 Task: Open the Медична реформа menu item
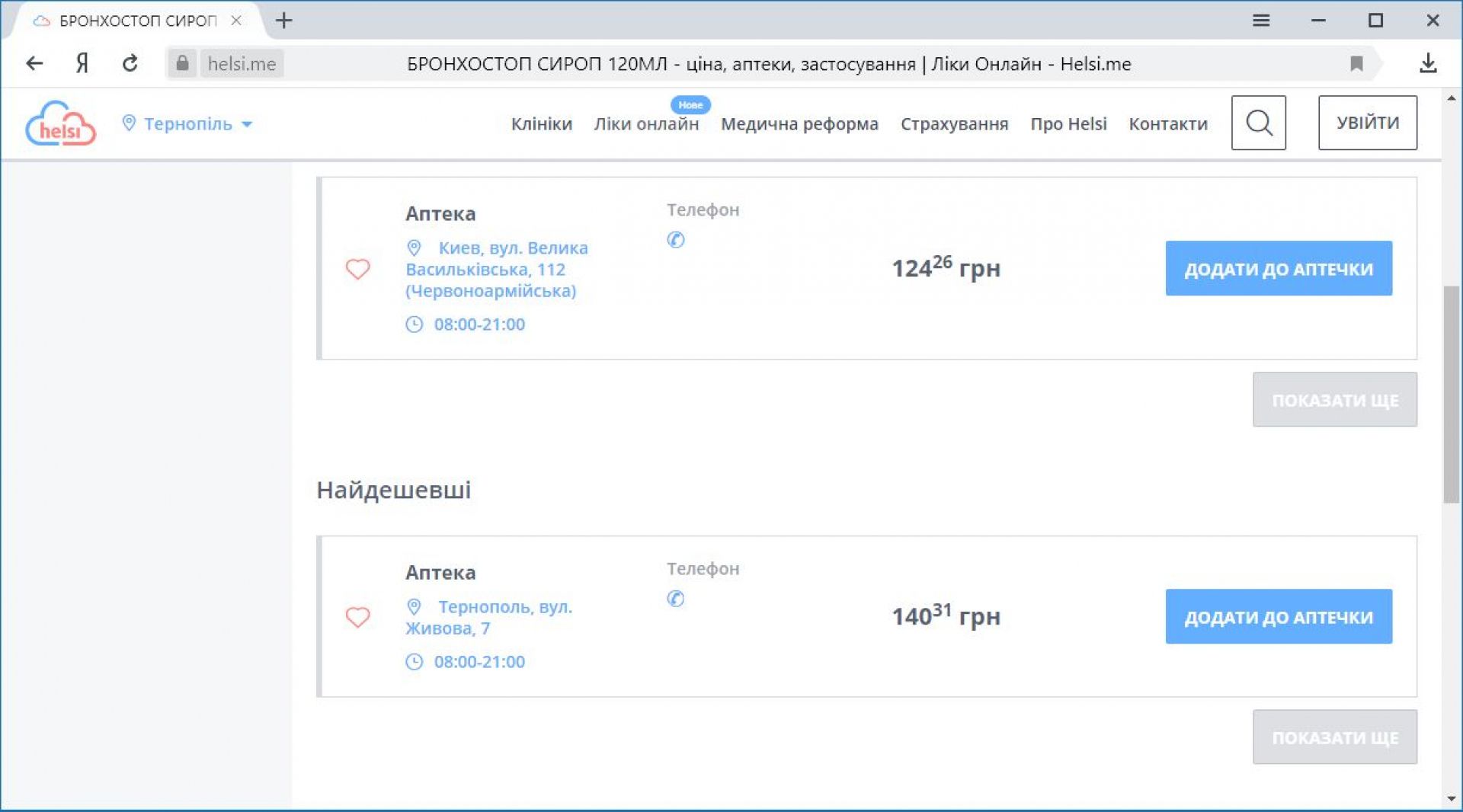pos(799,123)
